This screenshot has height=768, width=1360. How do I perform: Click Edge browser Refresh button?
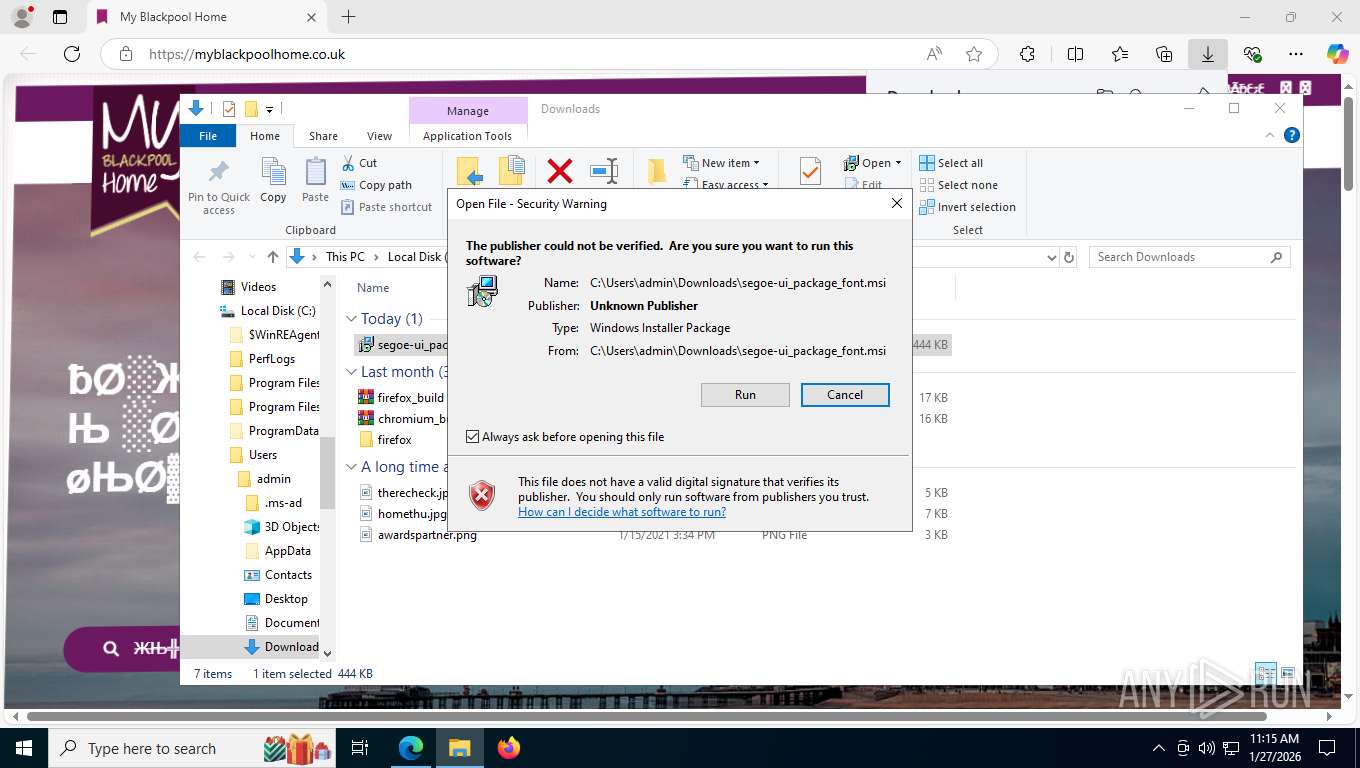pos(72,54)
